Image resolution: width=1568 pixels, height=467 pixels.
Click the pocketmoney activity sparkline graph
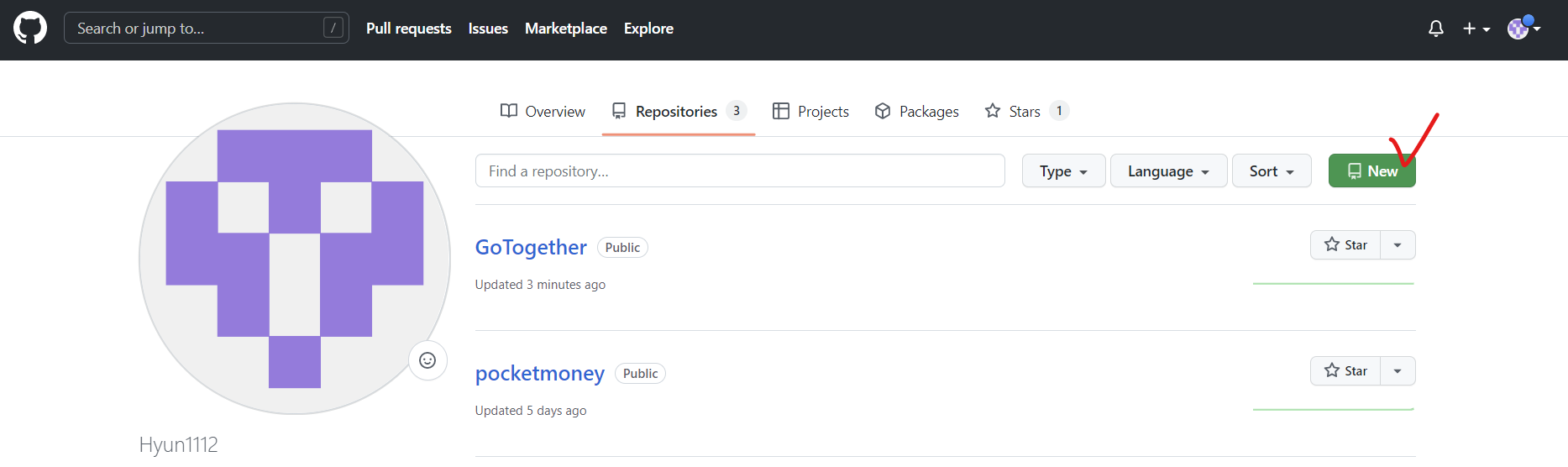[x=1334, y=410]
